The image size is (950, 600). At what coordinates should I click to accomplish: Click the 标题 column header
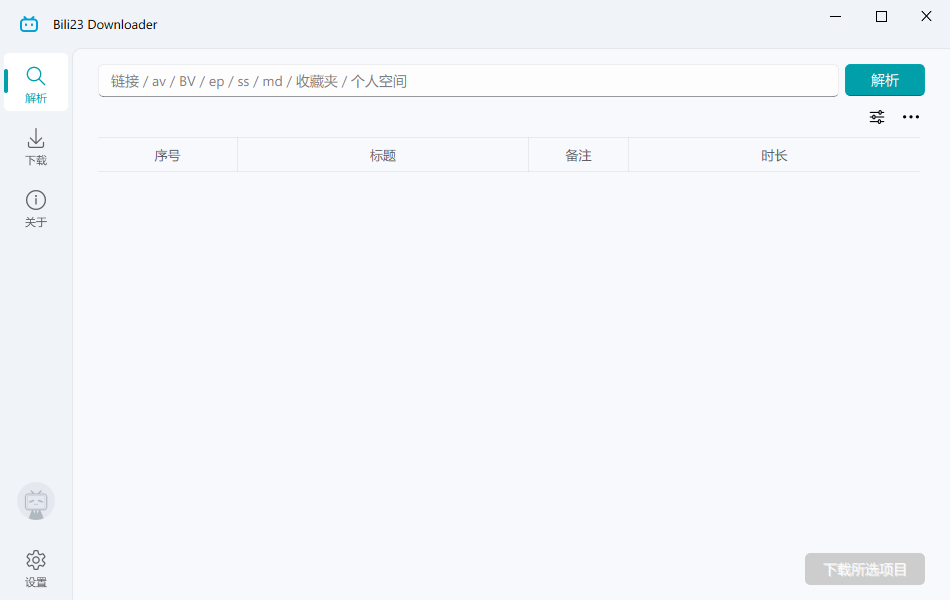pyautogui.click(x=383, y=155)
